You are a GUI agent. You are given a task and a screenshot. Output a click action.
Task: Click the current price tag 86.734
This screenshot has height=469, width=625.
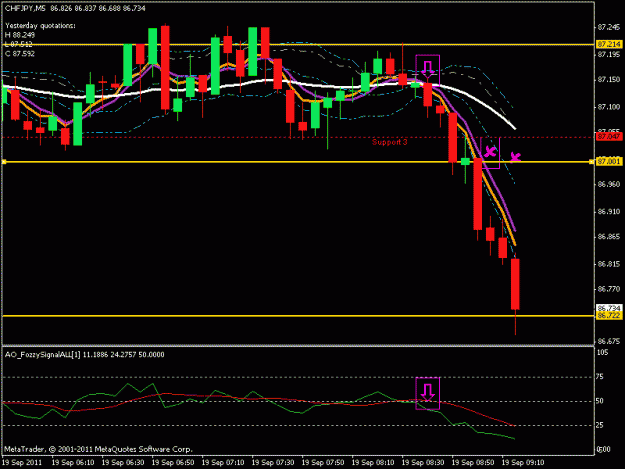(x=609, y=308)
